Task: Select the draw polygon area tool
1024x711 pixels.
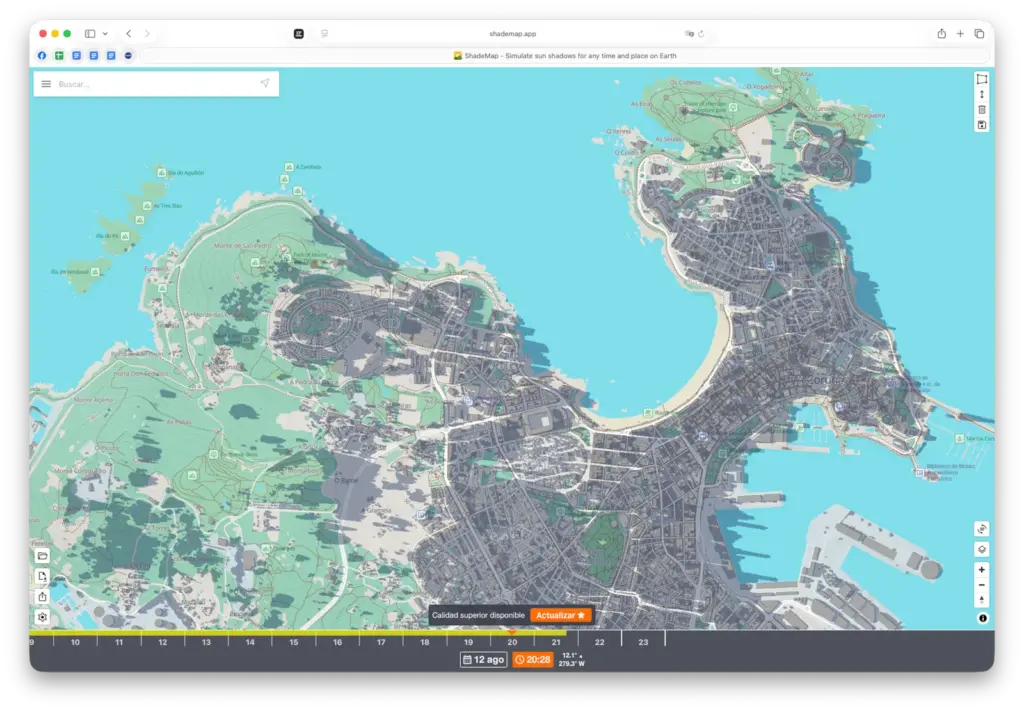Action: point(982,79)
